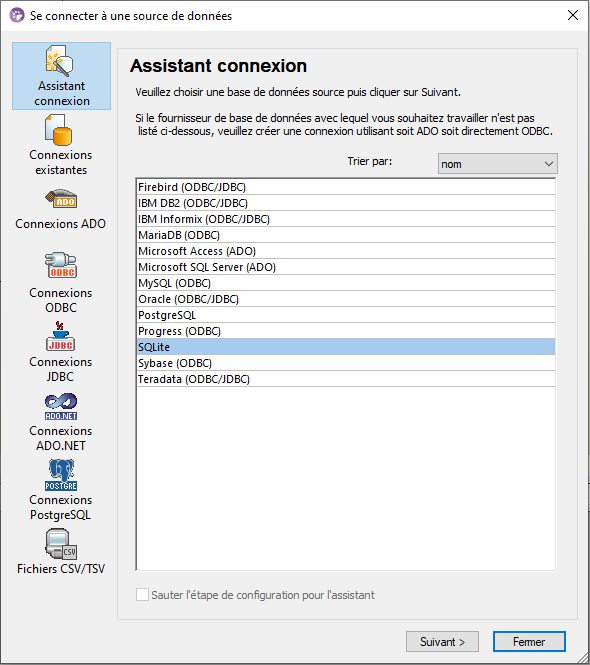Open the Connexions PostgreSQL elephant icon
This screenshot has width=590, height=665.
pos(61,475)
